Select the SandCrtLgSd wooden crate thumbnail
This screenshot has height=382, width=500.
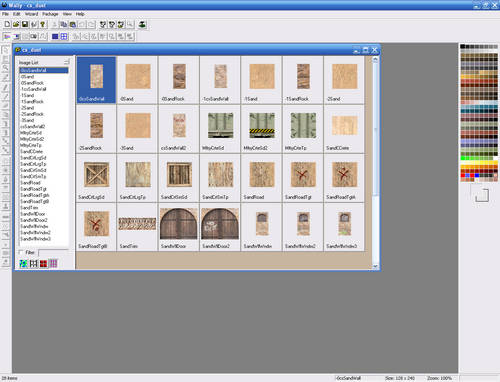(96, 178)
